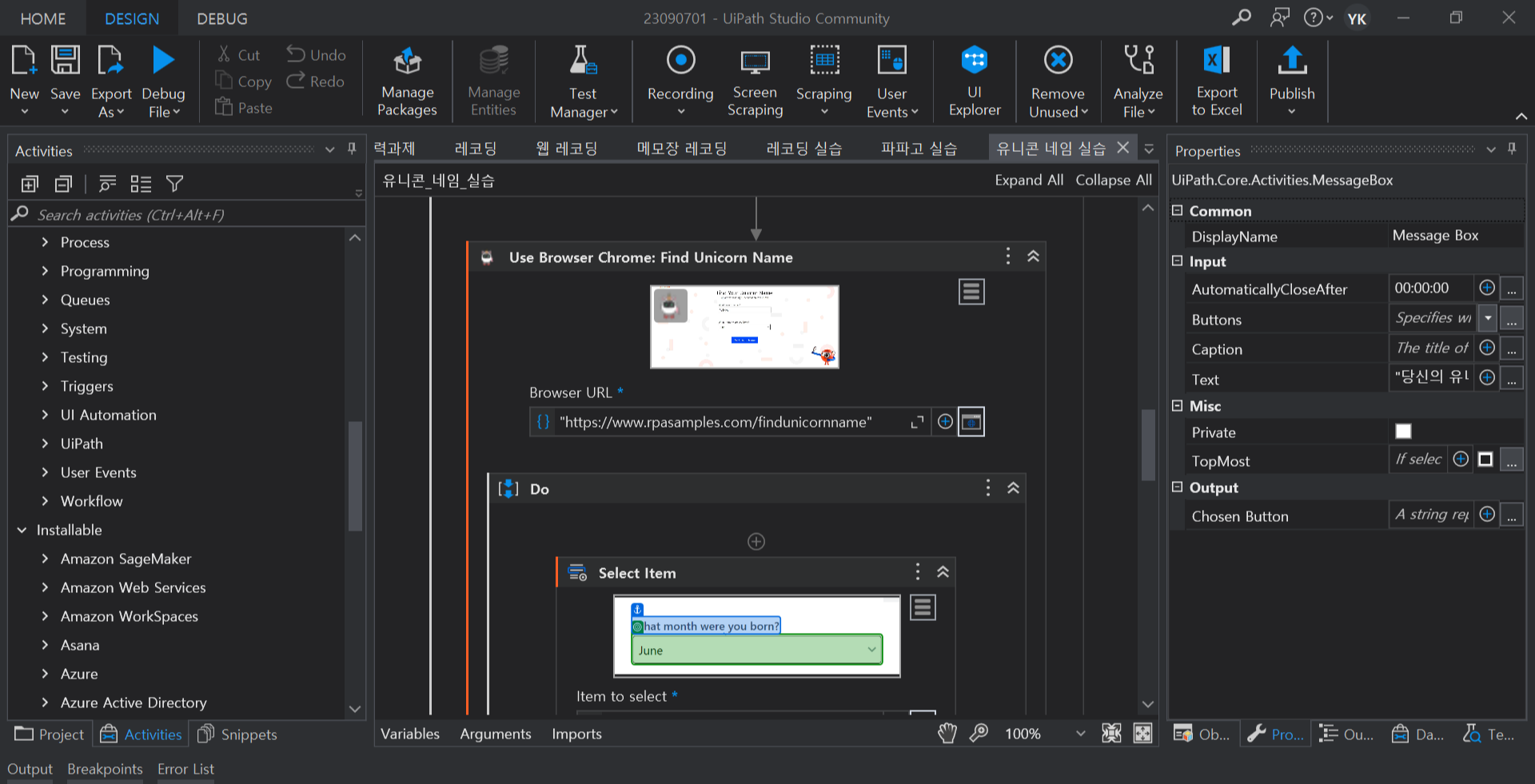Screen dimensions: 1535x784
Task: Collapse the Input properties section
Action: [1177, 261]
